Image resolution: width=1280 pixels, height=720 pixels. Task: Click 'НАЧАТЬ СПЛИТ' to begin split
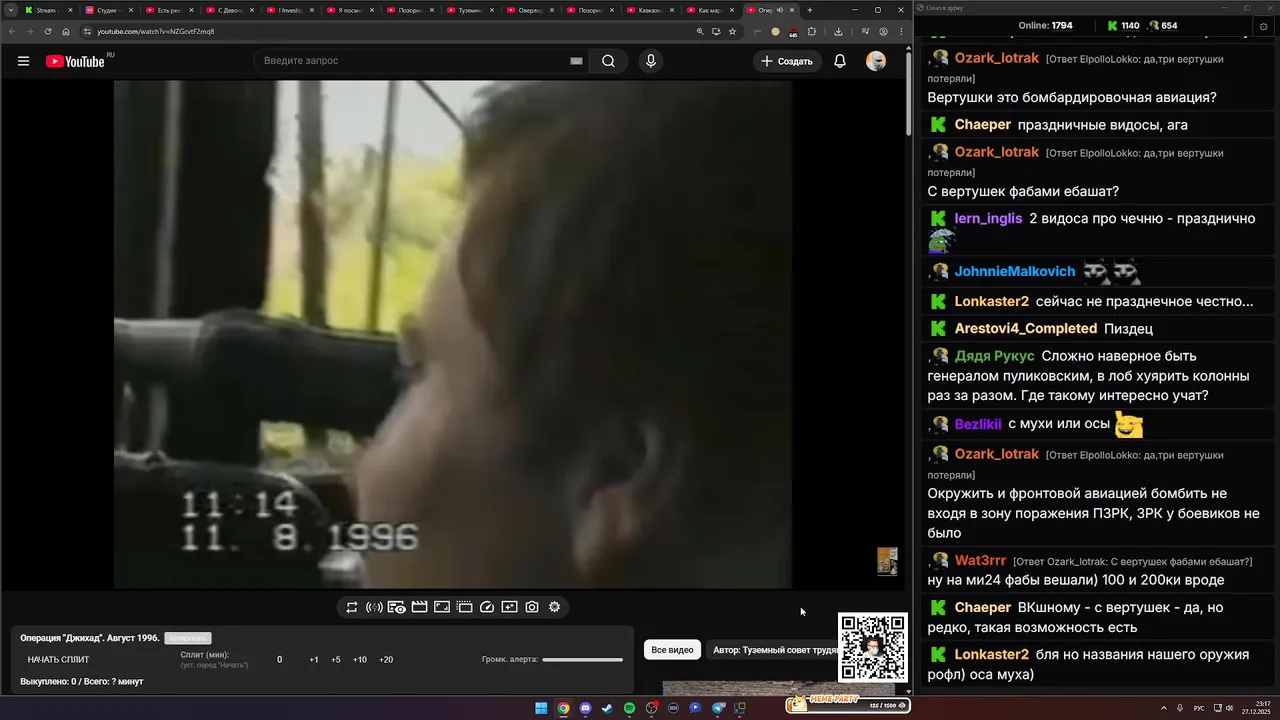tap(58, 660)
